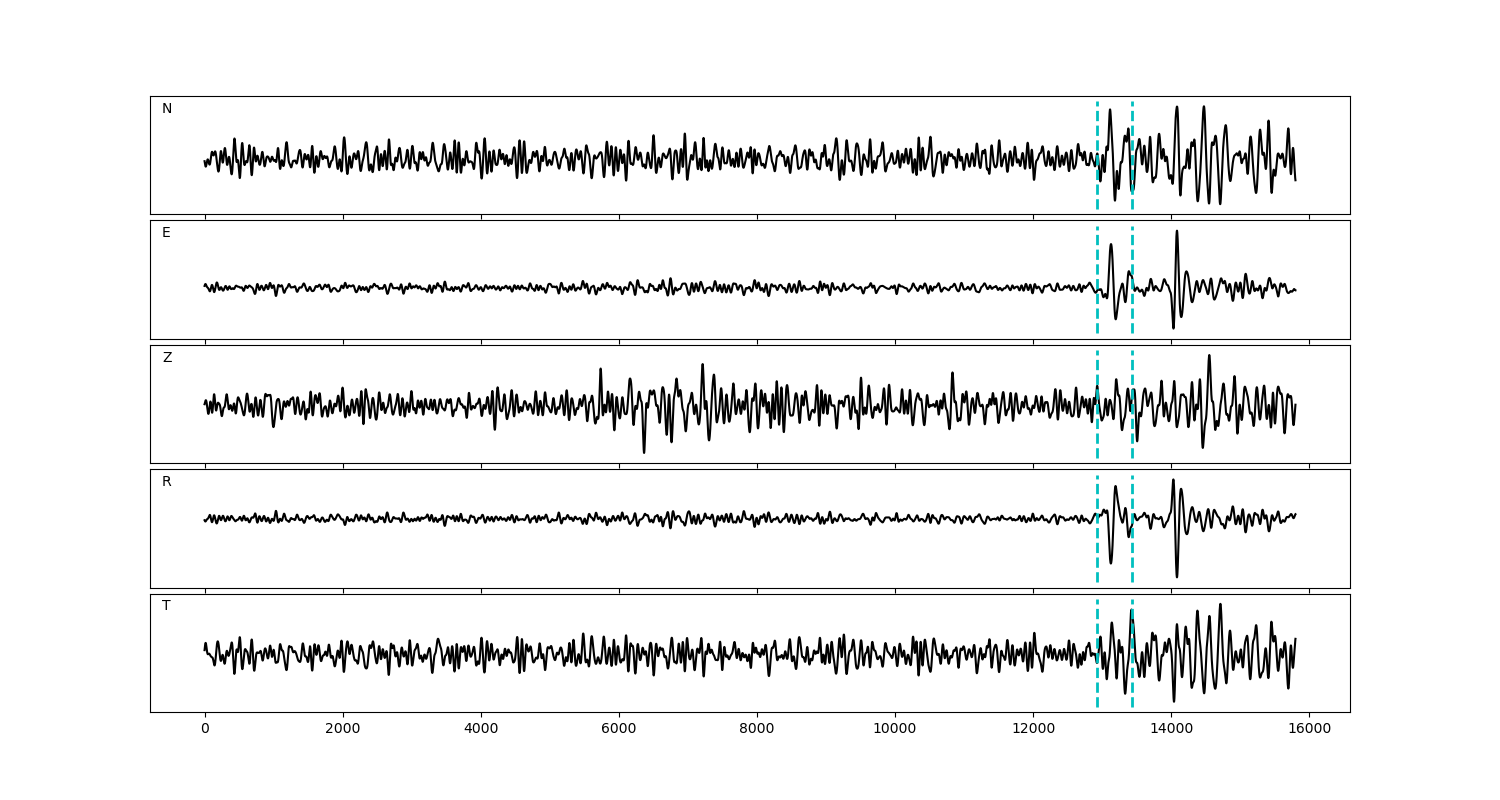Click the x-axis tick label 14000
This screenshot has height=800, width=1500.
coord(1171,730)
